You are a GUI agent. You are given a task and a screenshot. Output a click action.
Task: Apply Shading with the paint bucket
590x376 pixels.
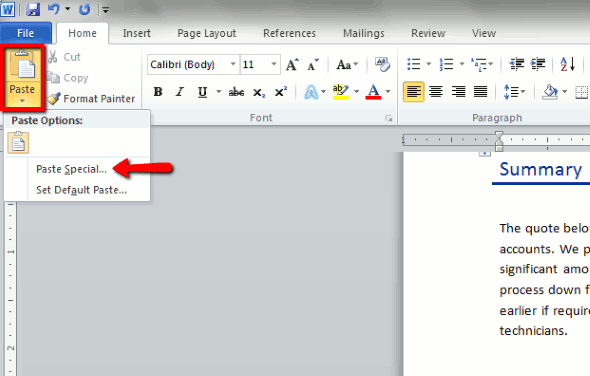click(549, 92)
